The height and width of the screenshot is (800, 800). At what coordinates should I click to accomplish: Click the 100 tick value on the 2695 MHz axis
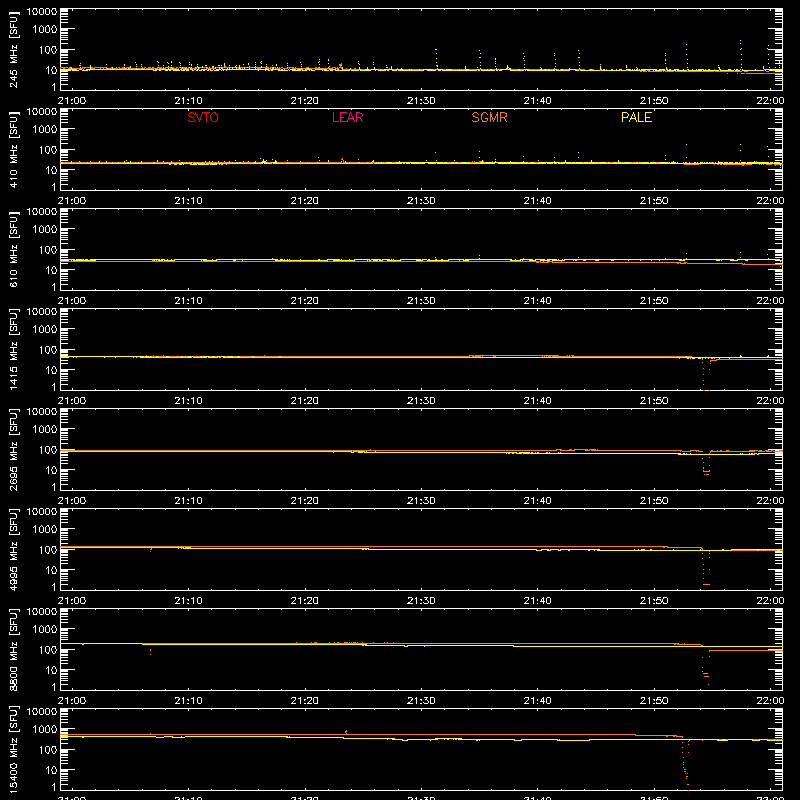(x=48, y=450)
